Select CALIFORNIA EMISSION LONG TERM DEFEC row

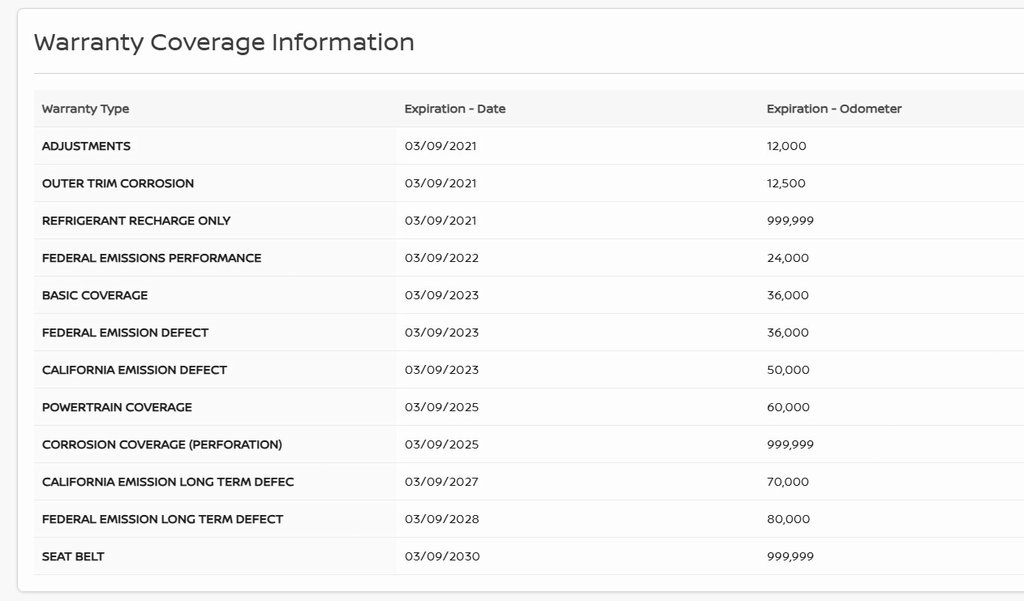168,482
